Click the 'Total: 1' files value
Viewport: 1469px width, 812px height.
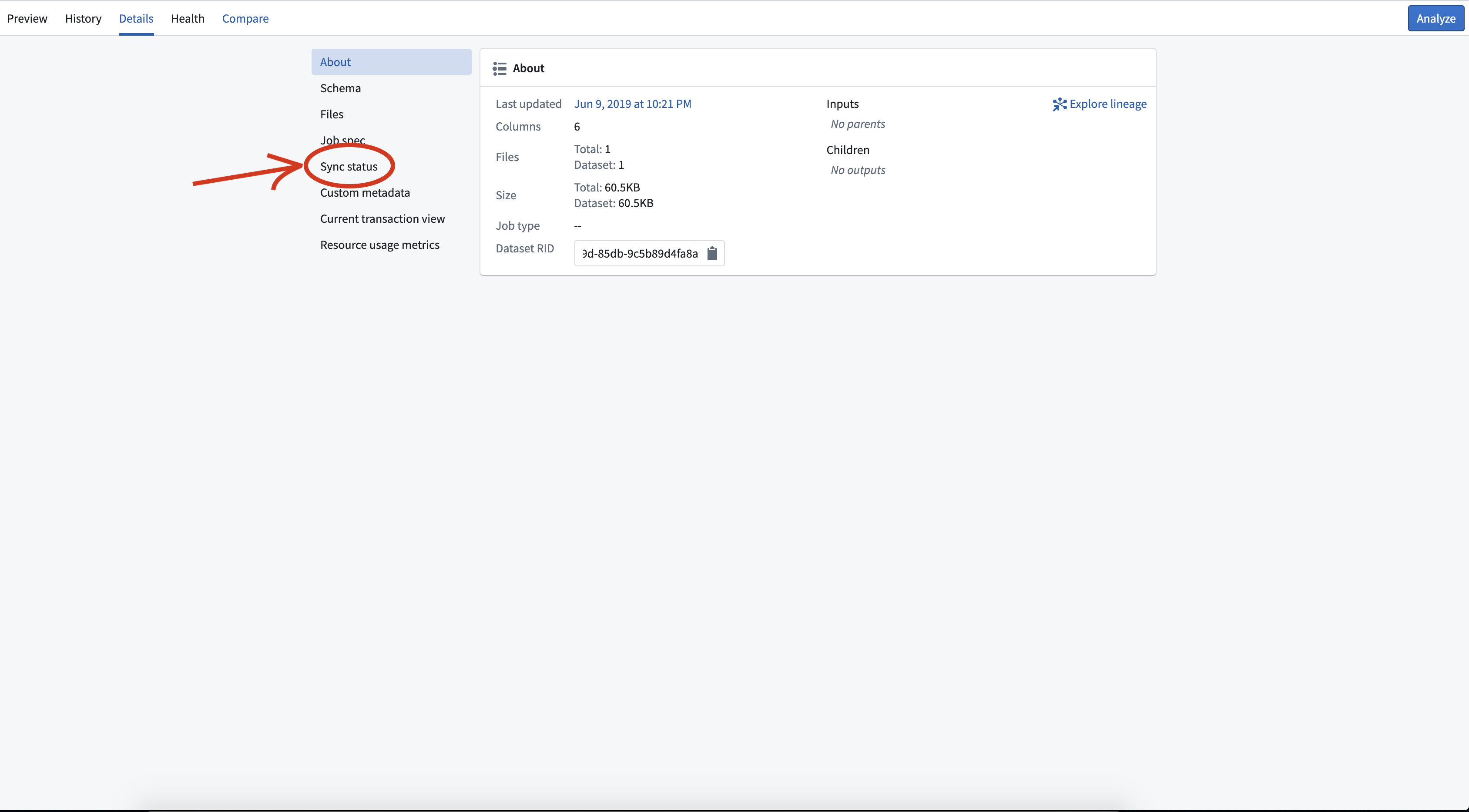[x=592, y=149]
